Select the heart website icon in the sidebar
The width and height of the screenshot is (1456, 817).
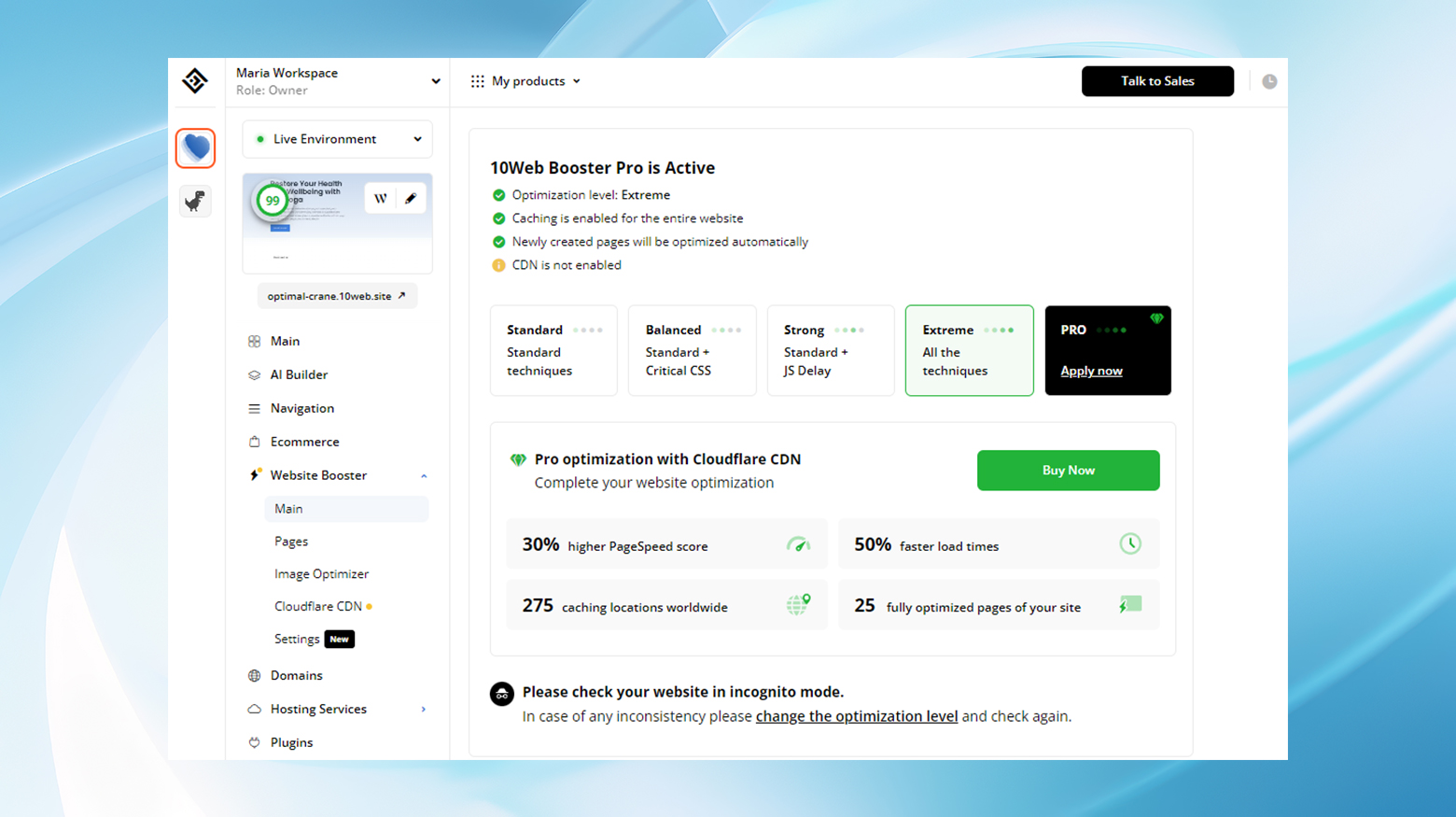195,148
